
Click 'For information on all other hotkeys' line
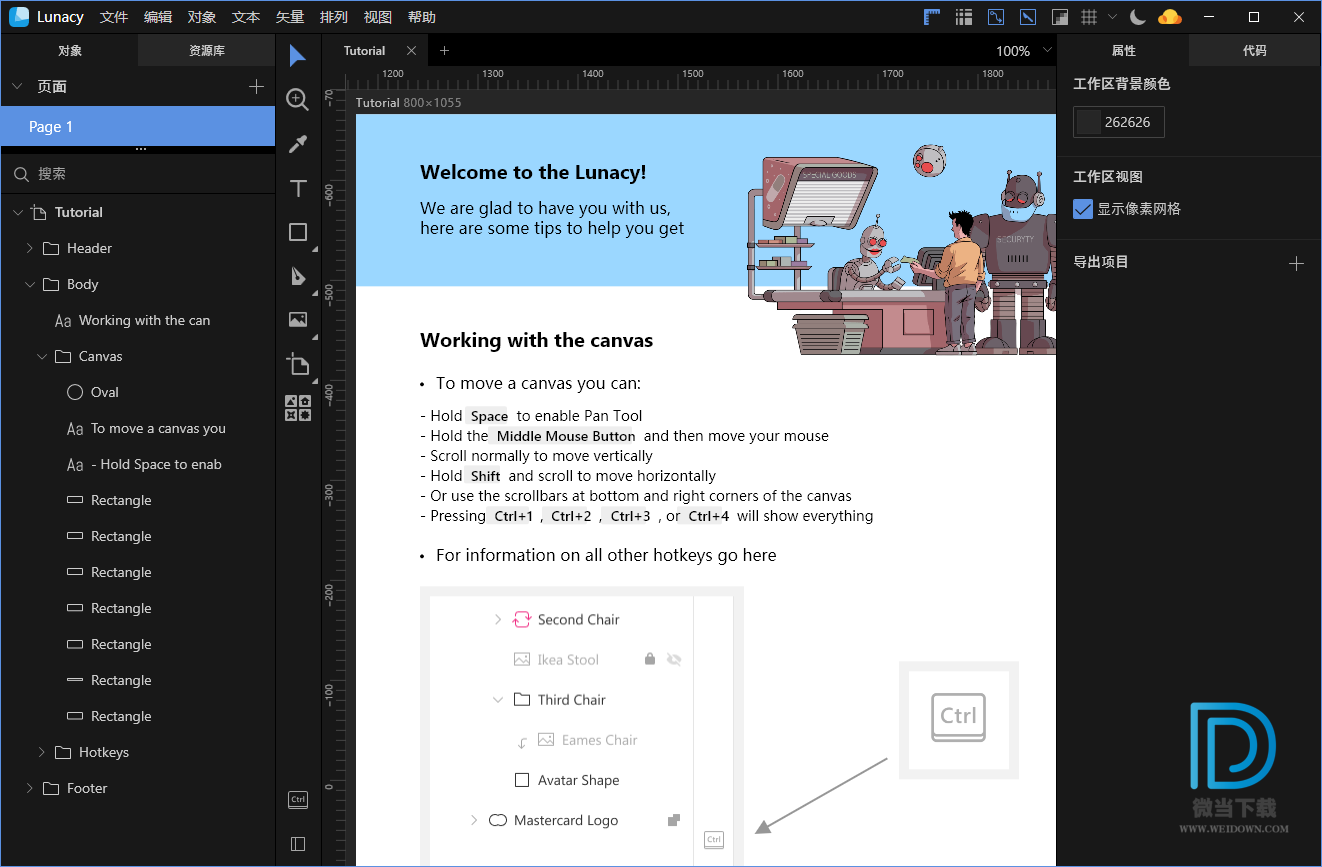point(606,555)
